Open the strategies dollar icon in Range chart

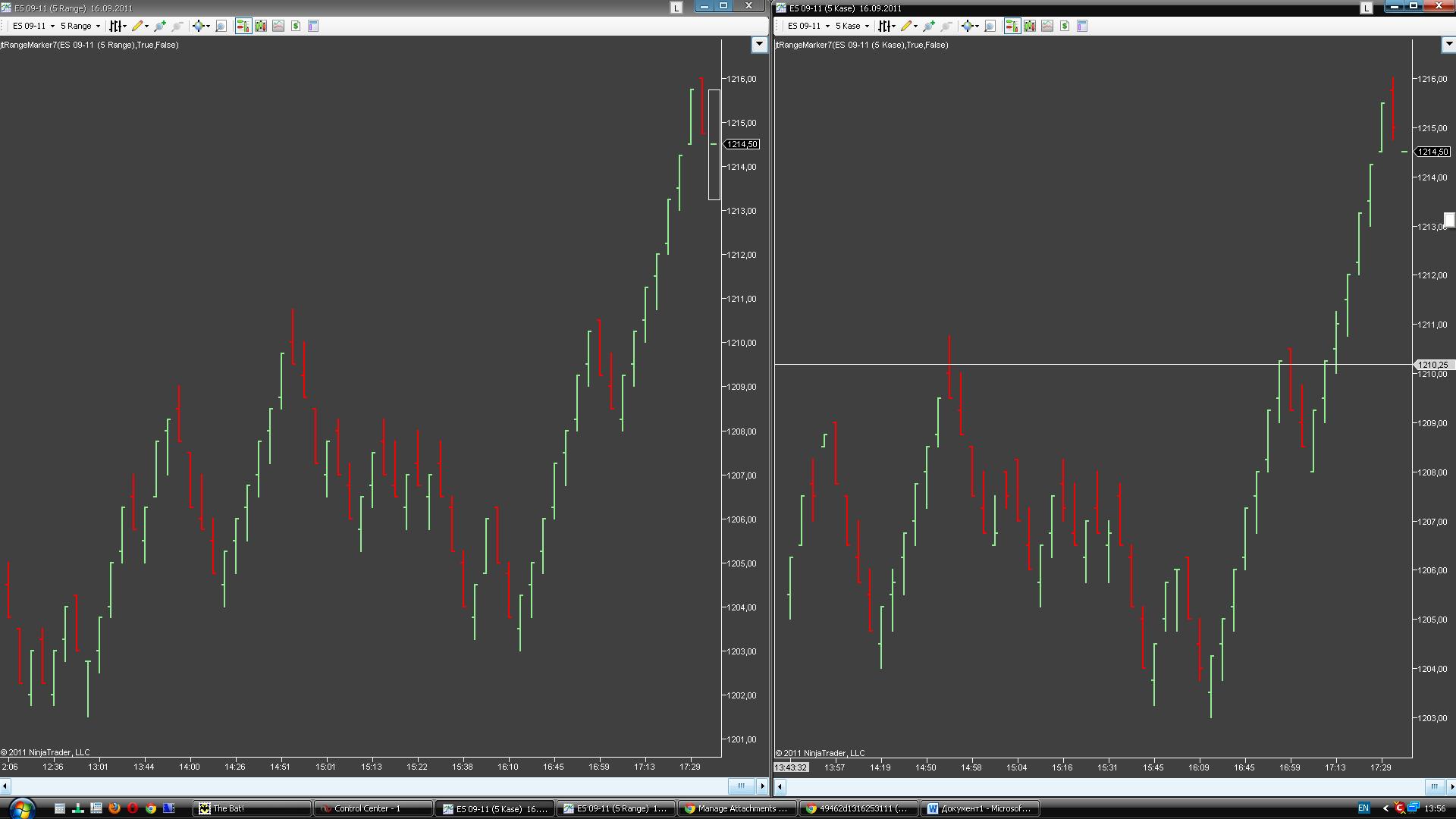click(x=296, y=26)
